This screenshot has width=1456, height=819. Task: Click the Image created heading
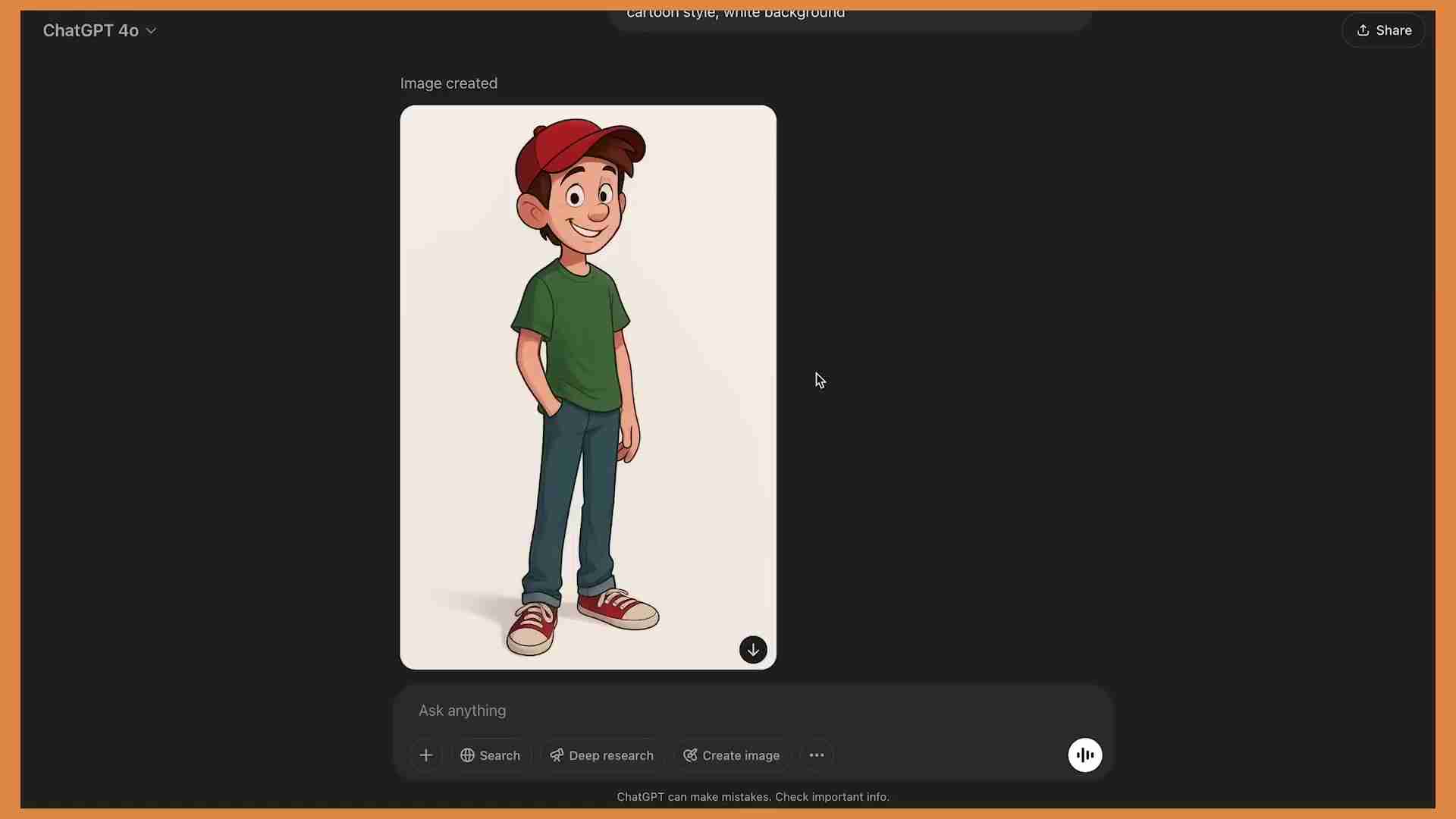tap(448, 83)
